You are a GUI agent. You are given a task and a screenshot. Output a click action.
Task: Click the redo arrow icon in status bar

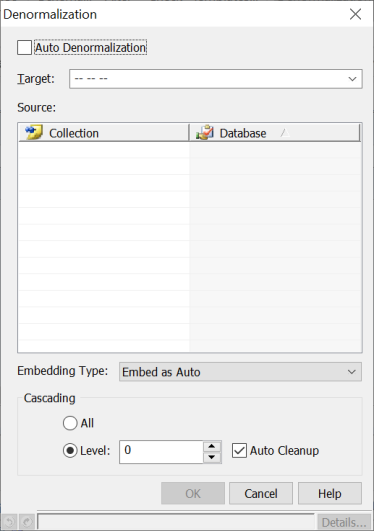coord(27,522)
